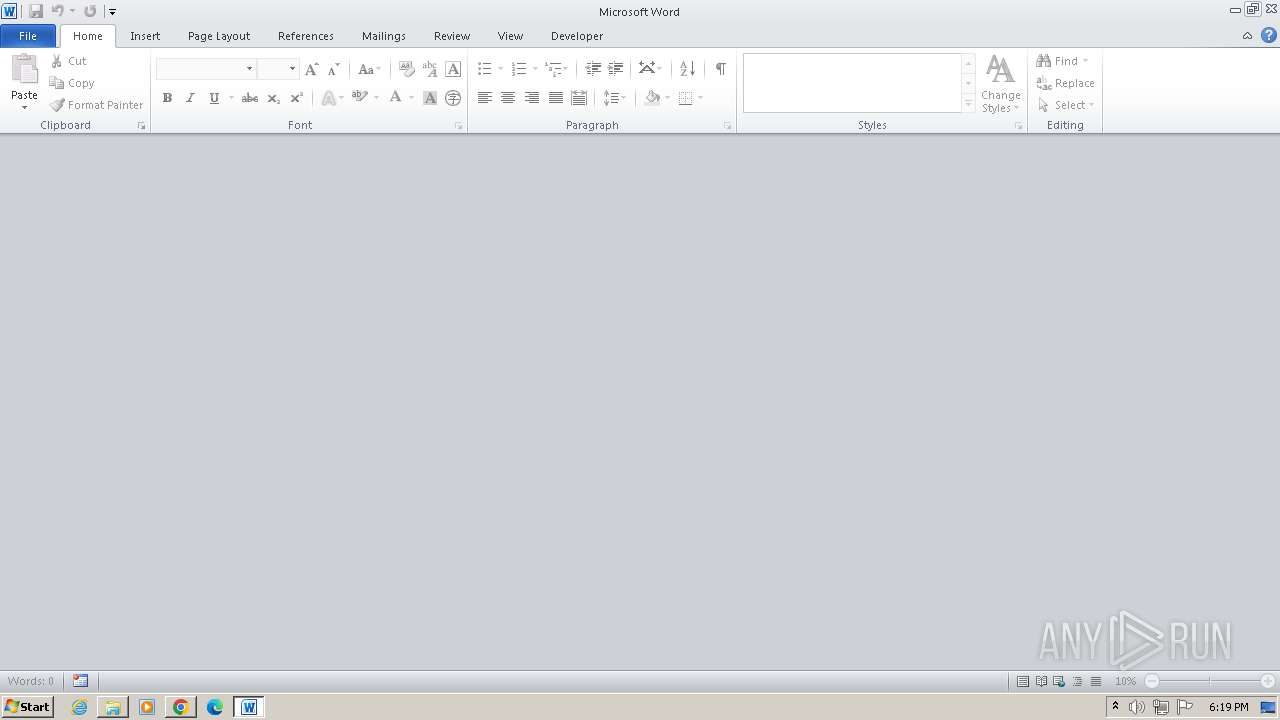This screenshot has height=720, width=1280.
Task: Switch to the Insert tab
Action: [x=145, y=36]
